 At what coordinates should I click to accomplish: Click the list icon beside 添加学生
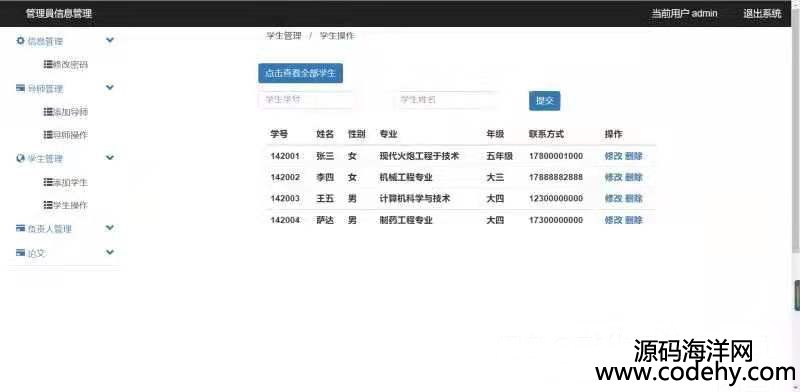click(48, 182)
